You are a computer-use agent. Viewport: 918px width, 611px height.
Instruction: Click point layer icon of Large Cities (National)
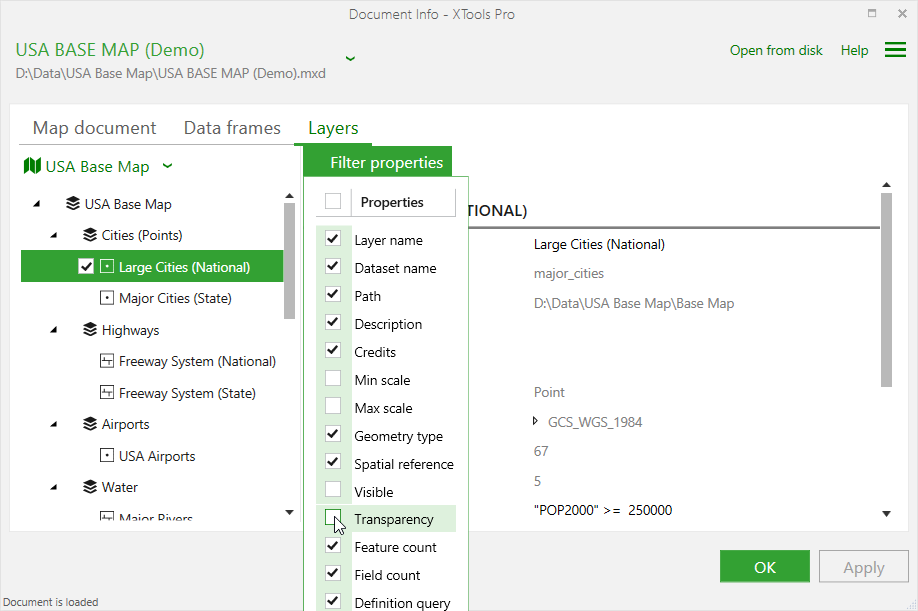click(107, 267)
